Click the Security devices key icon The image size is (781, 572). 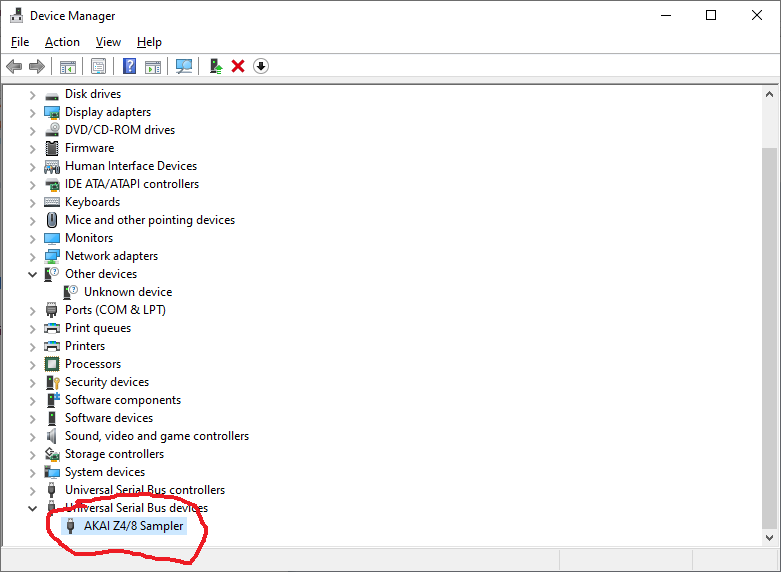click(x=52, y=382)
